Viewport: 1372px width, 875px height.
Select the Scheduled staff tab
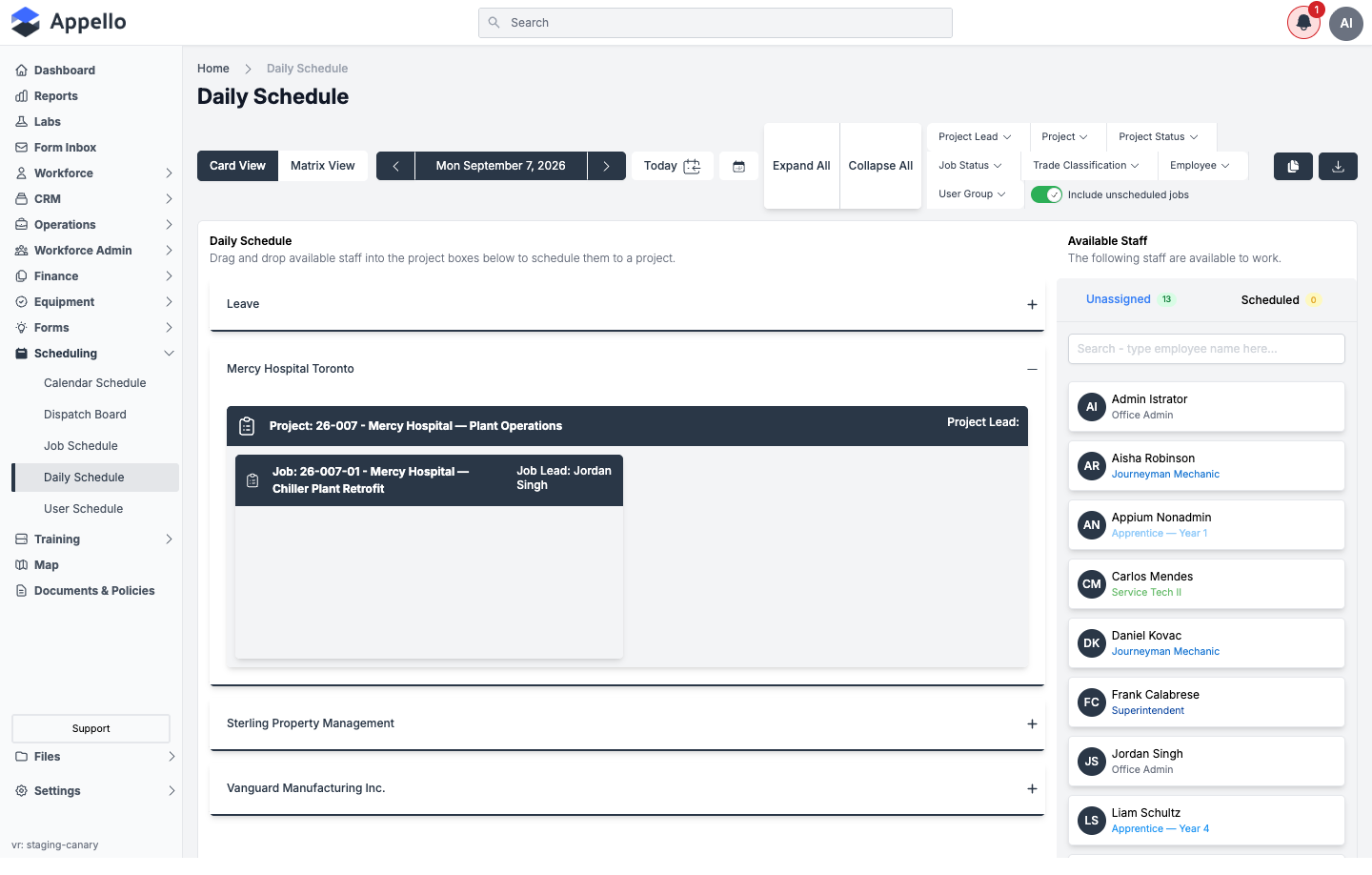tap(1281, 300)
